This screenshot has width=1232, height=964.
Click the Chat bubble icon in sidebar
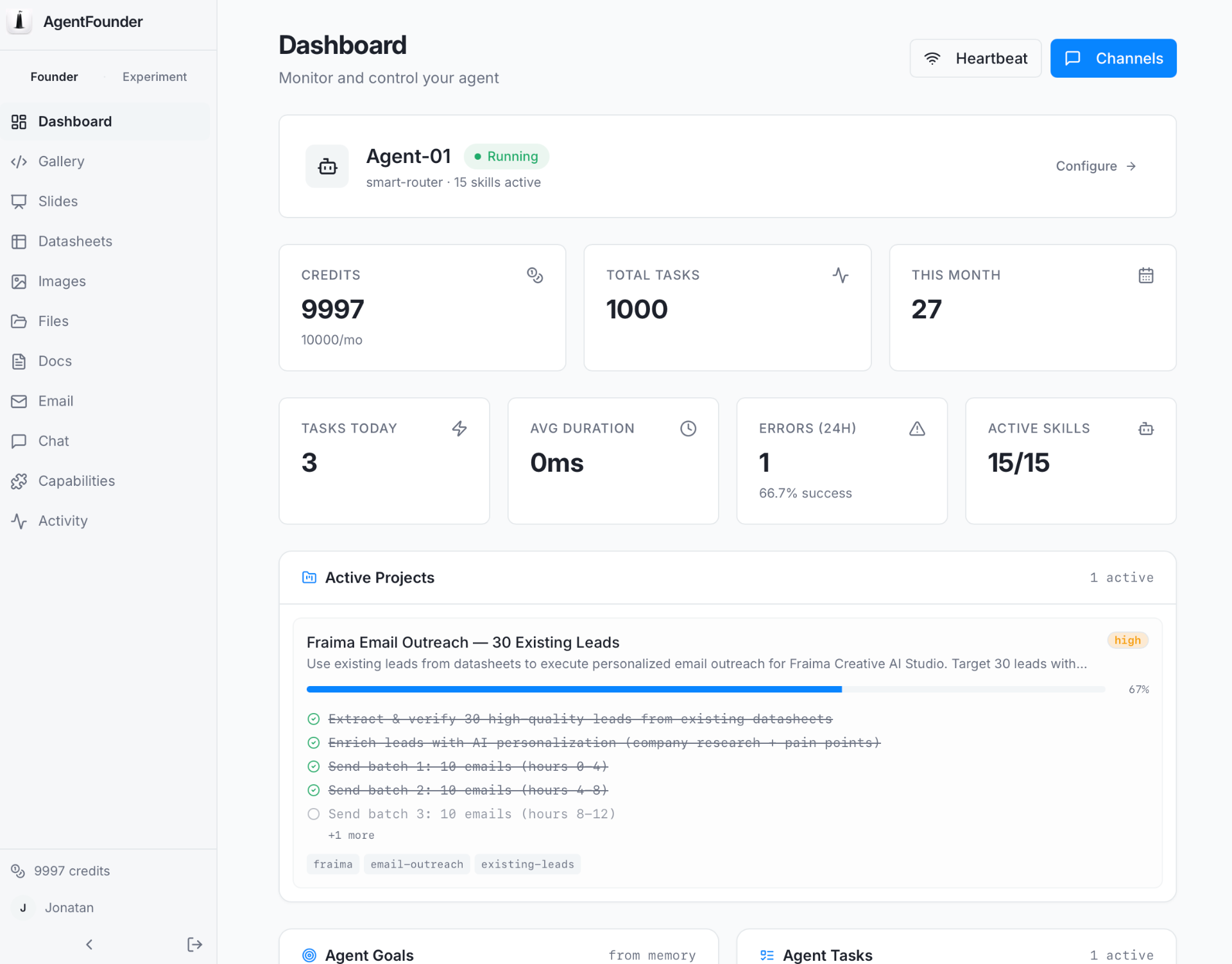(19, 441)
